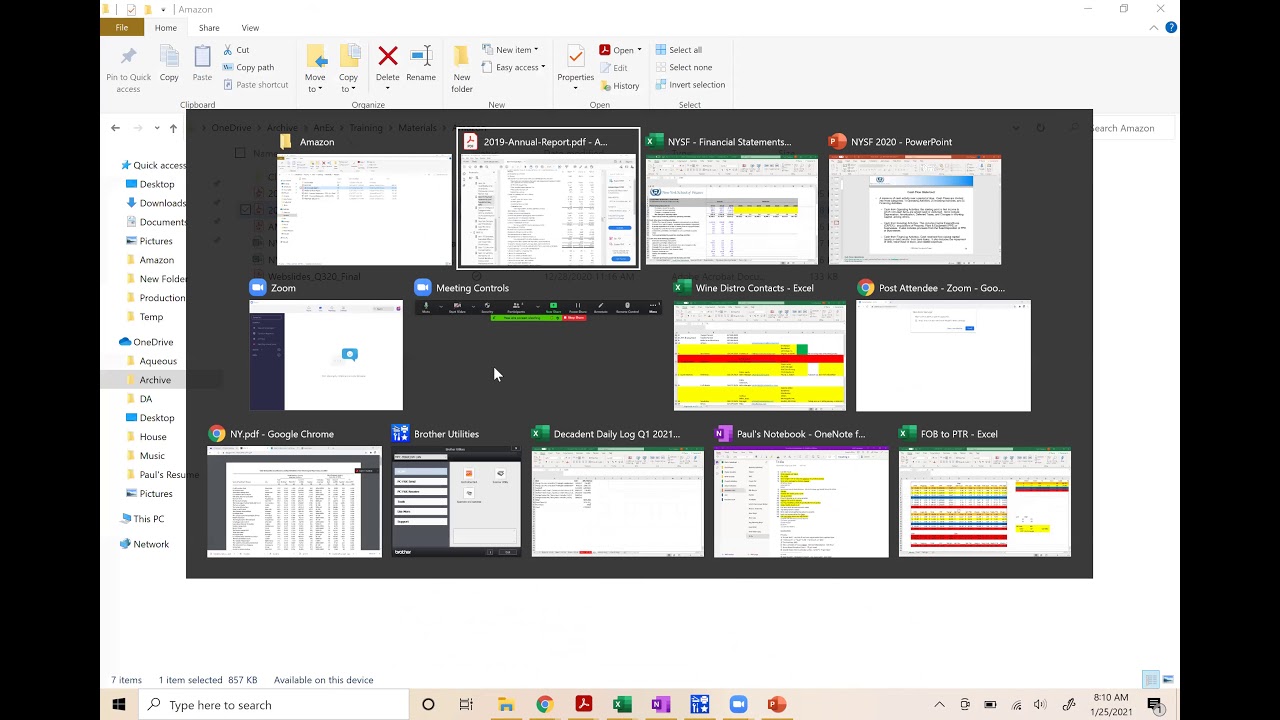The image size is (1280, 720).
Task: Switch to NYSF Financial Statements Excel thumbnail
Action: point(732,200)
